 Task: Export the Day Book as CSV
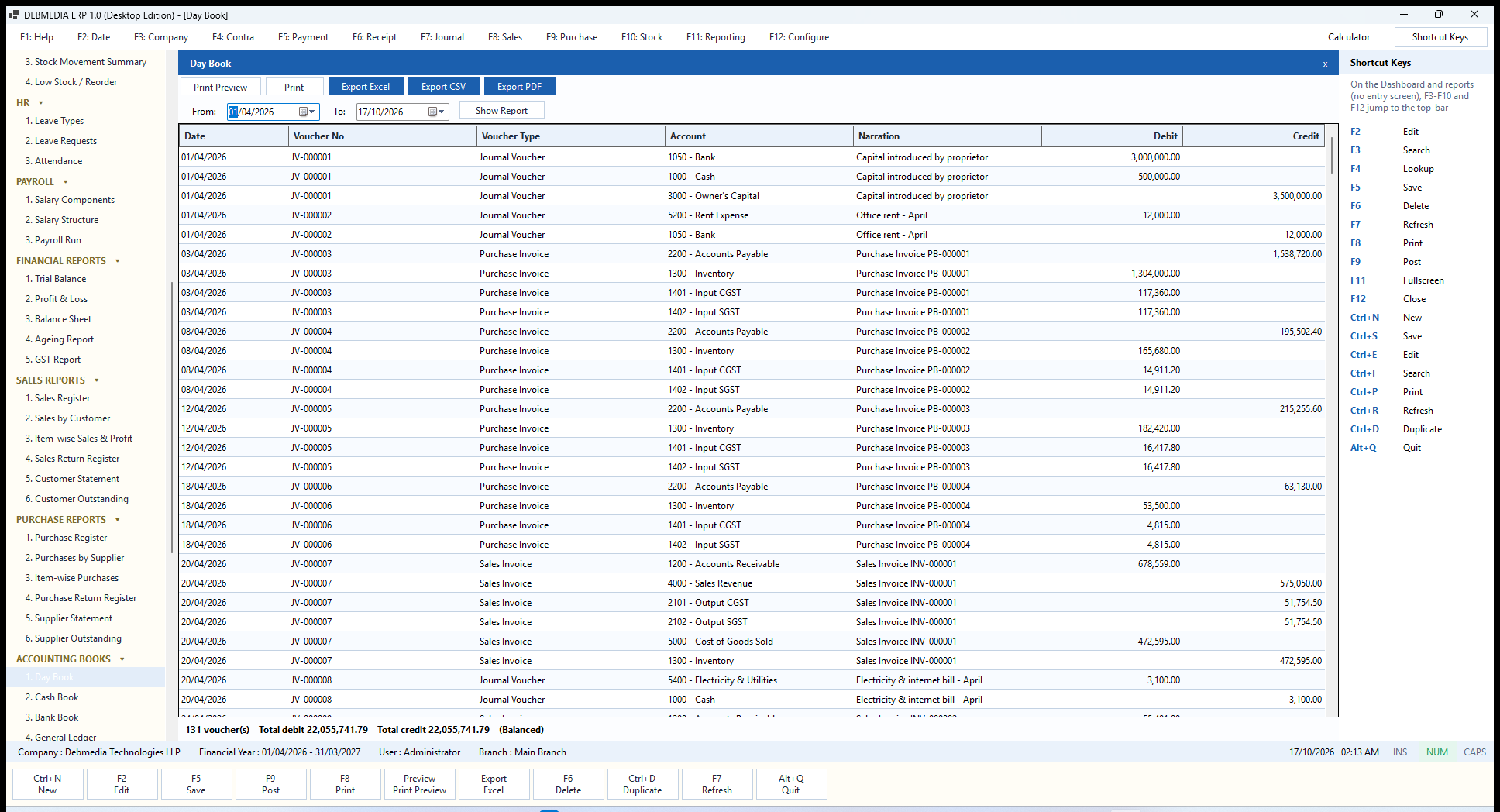443,87
